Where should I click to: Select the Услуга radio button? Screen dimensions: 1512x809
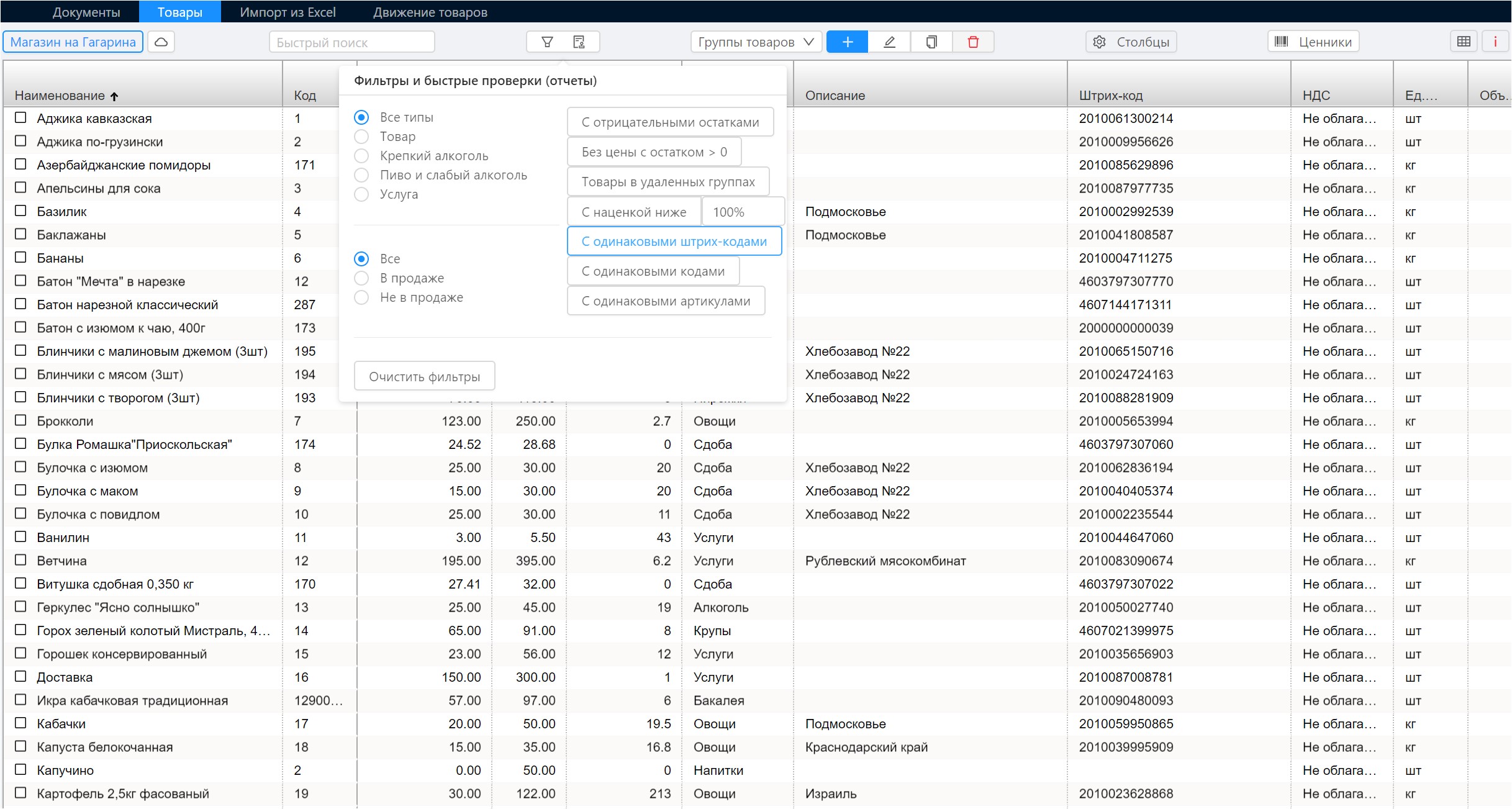[361, 194]
